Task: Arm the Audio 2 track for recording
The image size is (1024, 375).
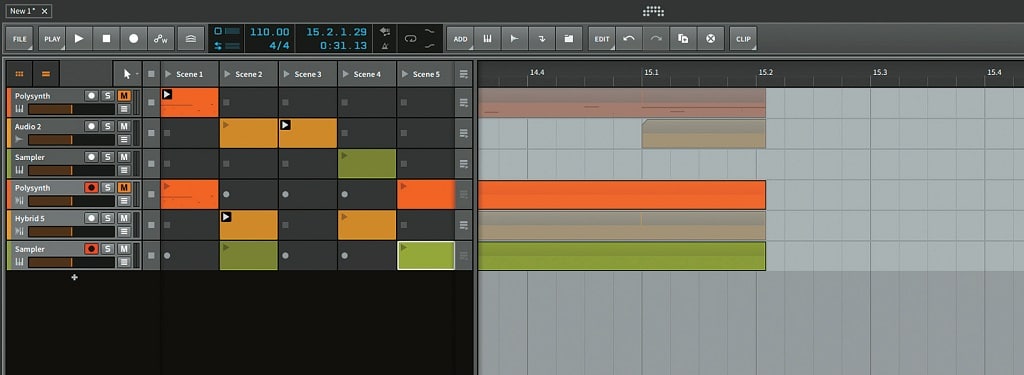Action: pos(91,126)
